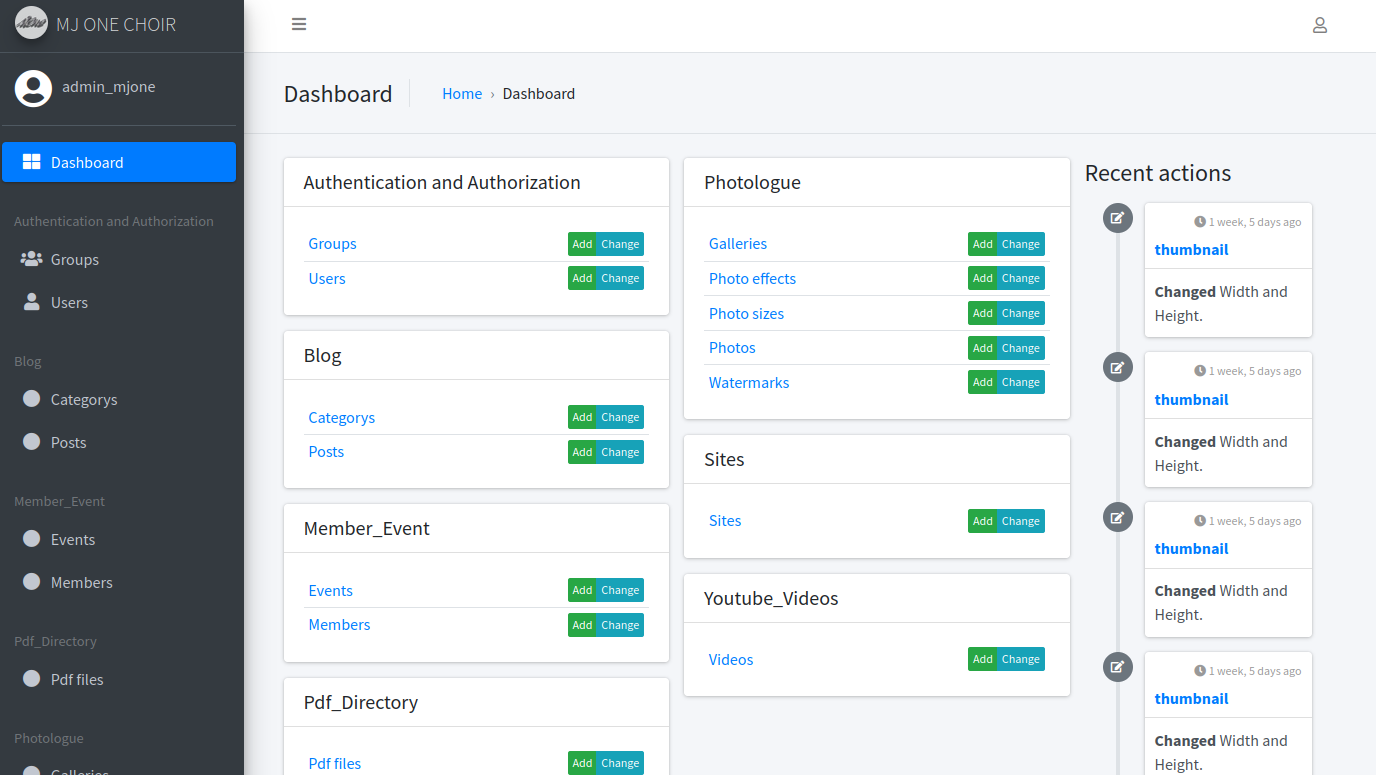Click the Users person icon in sidebar
1376x775 pixels.
point(31,302)
